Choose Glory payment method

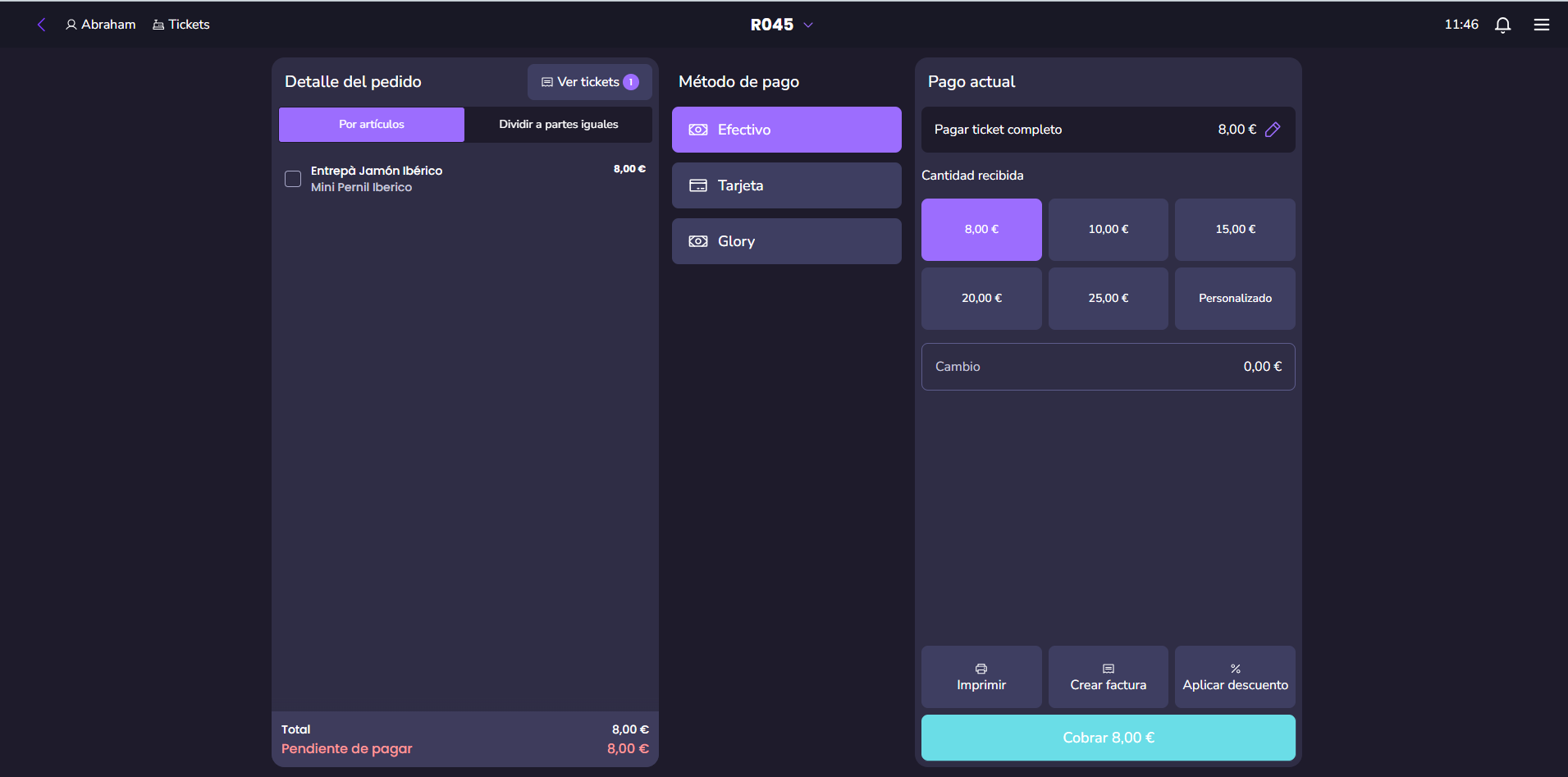pos(786,241)
